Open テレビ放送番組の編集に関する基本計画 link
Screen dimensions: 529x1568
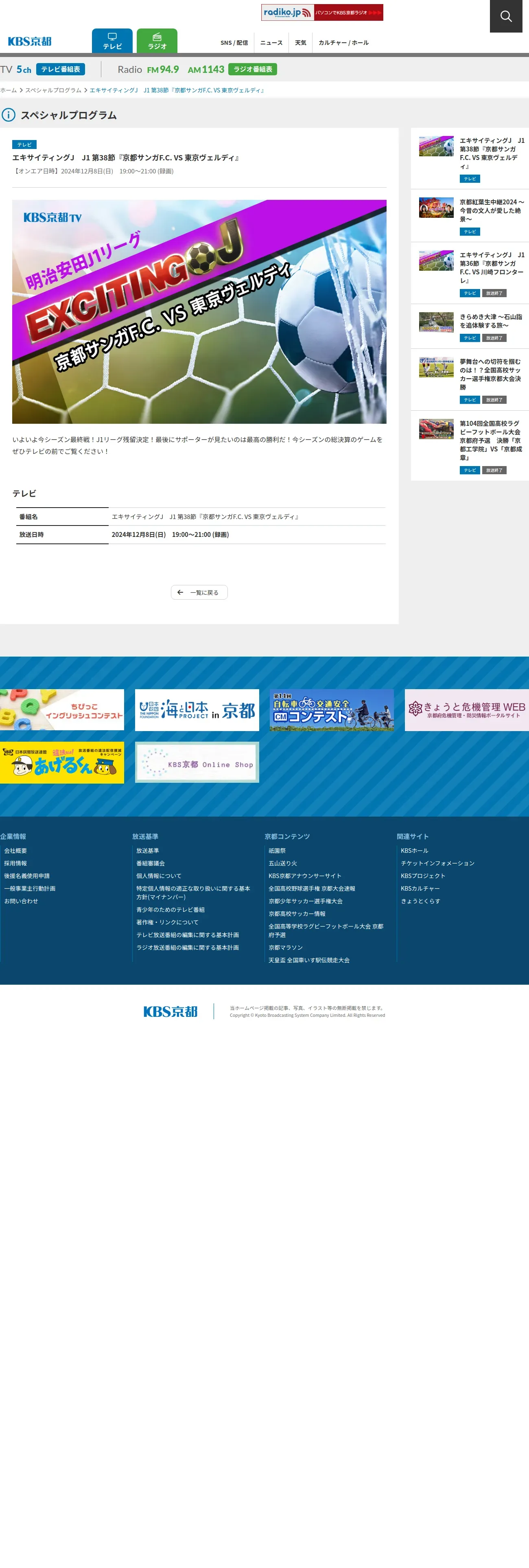(x=188, y=935)
